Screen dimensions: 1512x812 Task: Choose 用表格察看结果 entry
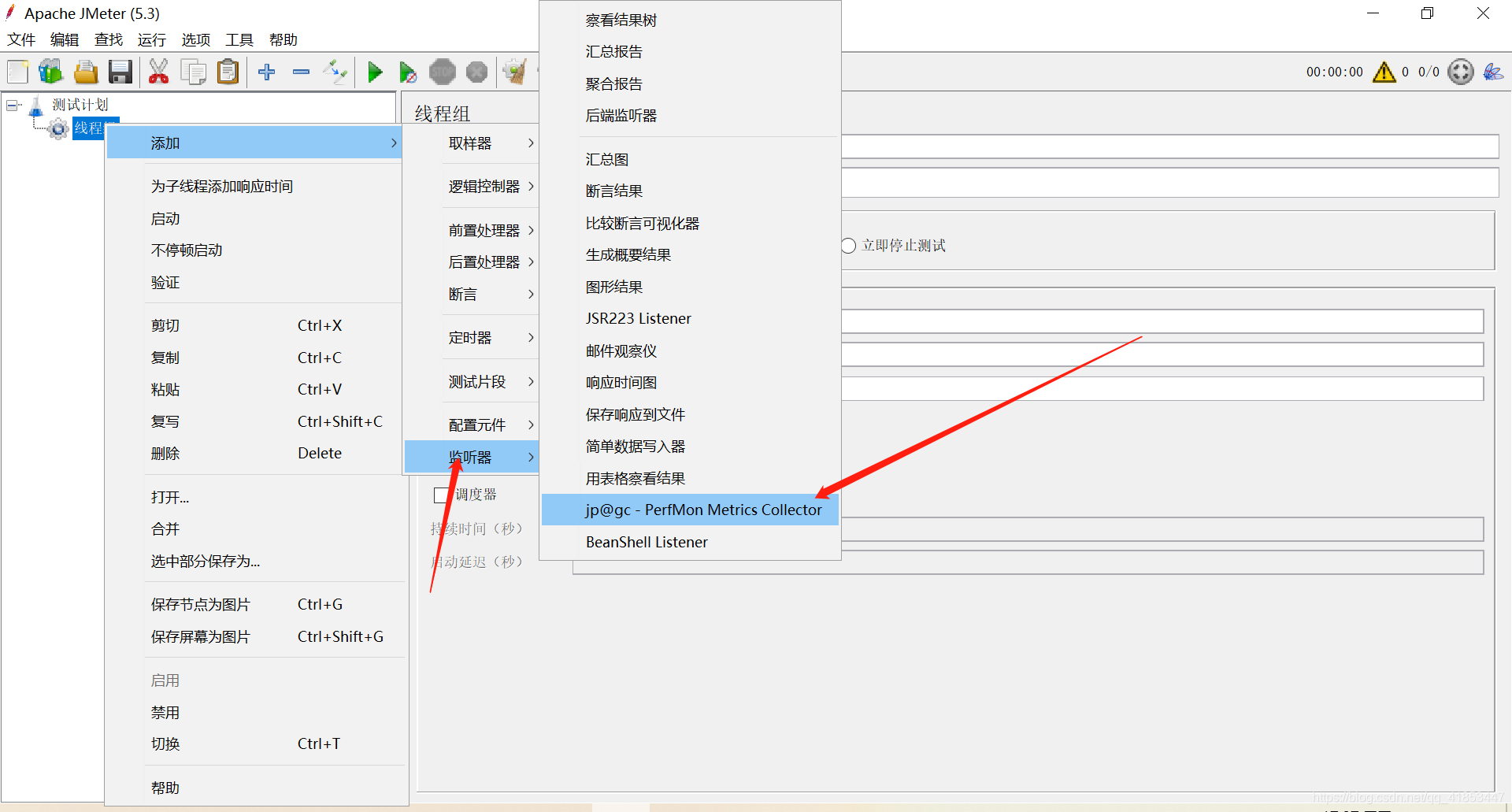(691, 478)
